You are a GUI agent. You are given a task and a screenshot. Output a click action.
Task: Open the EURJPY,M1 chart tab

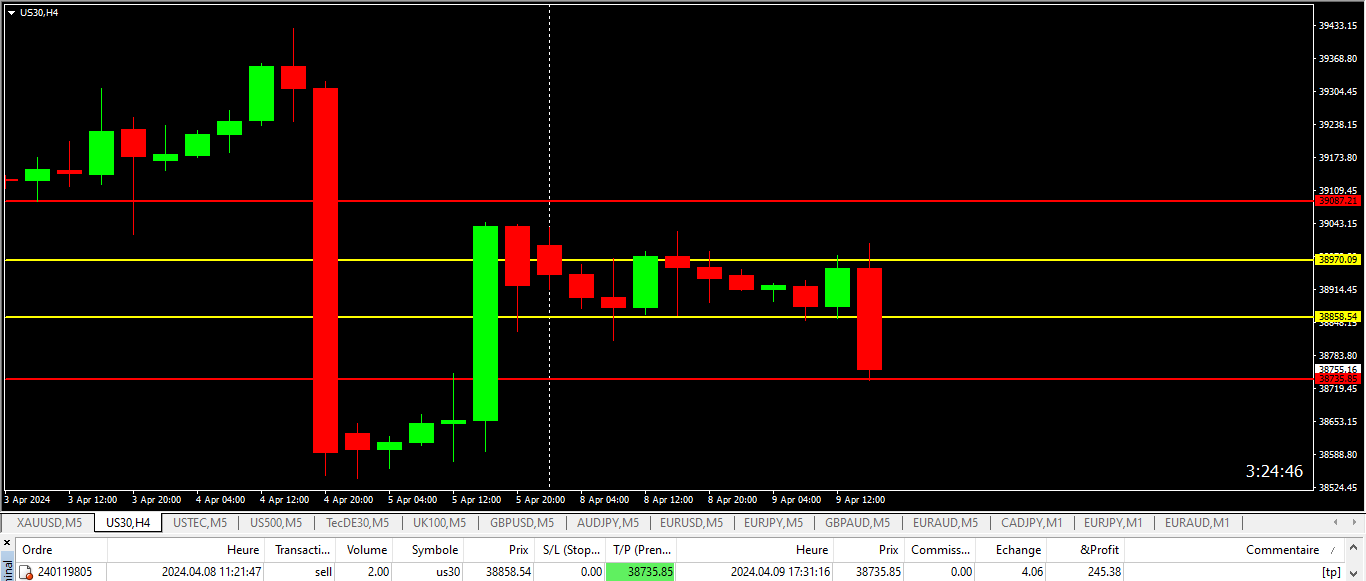[x=1113, y=522]
